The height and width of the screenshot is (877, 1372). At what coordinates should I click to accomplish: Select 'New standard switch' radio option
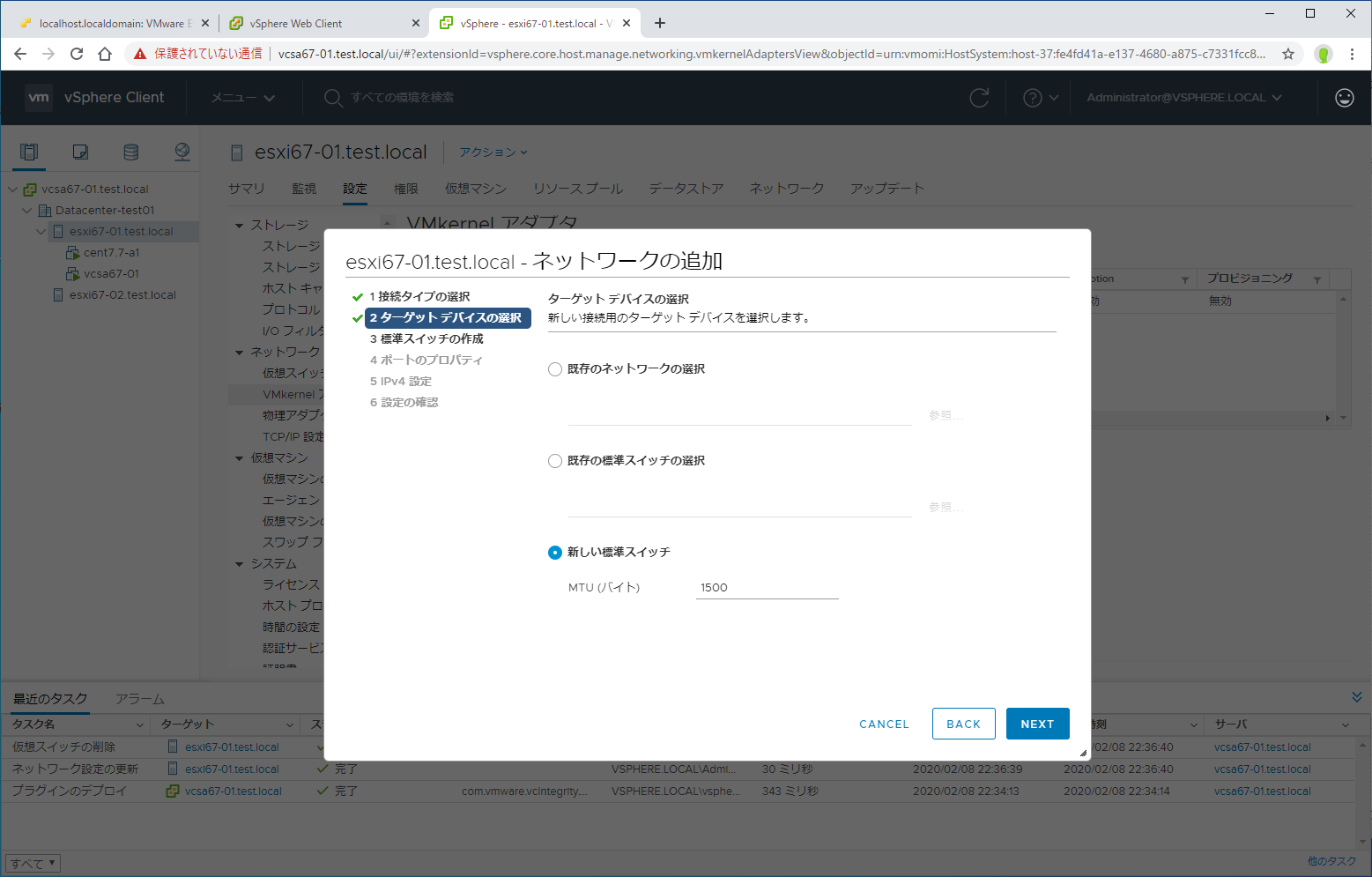pyautogui.click(x=555, y=553)
